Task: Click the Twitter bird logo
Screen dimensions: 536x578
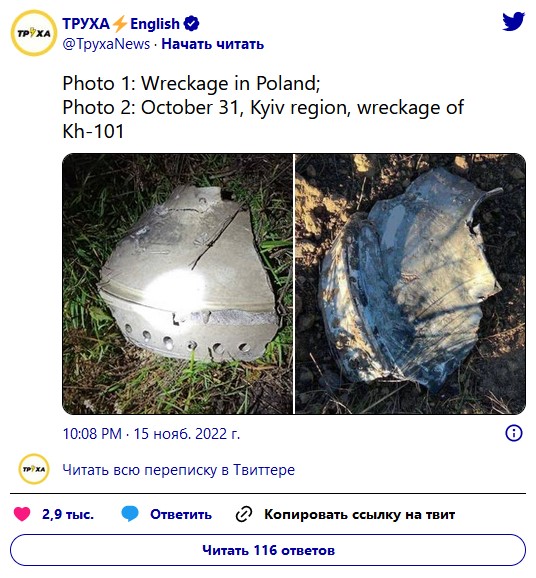Action: point(513,21)
